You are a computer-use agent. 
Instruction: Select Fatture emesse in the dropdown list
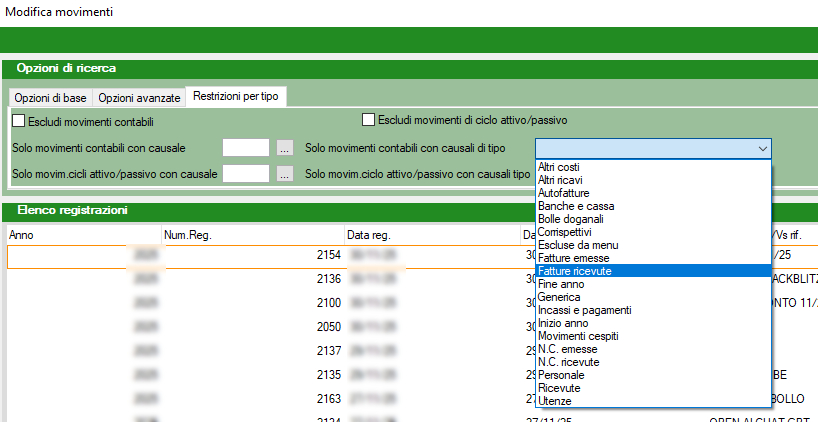click(573, 258)
